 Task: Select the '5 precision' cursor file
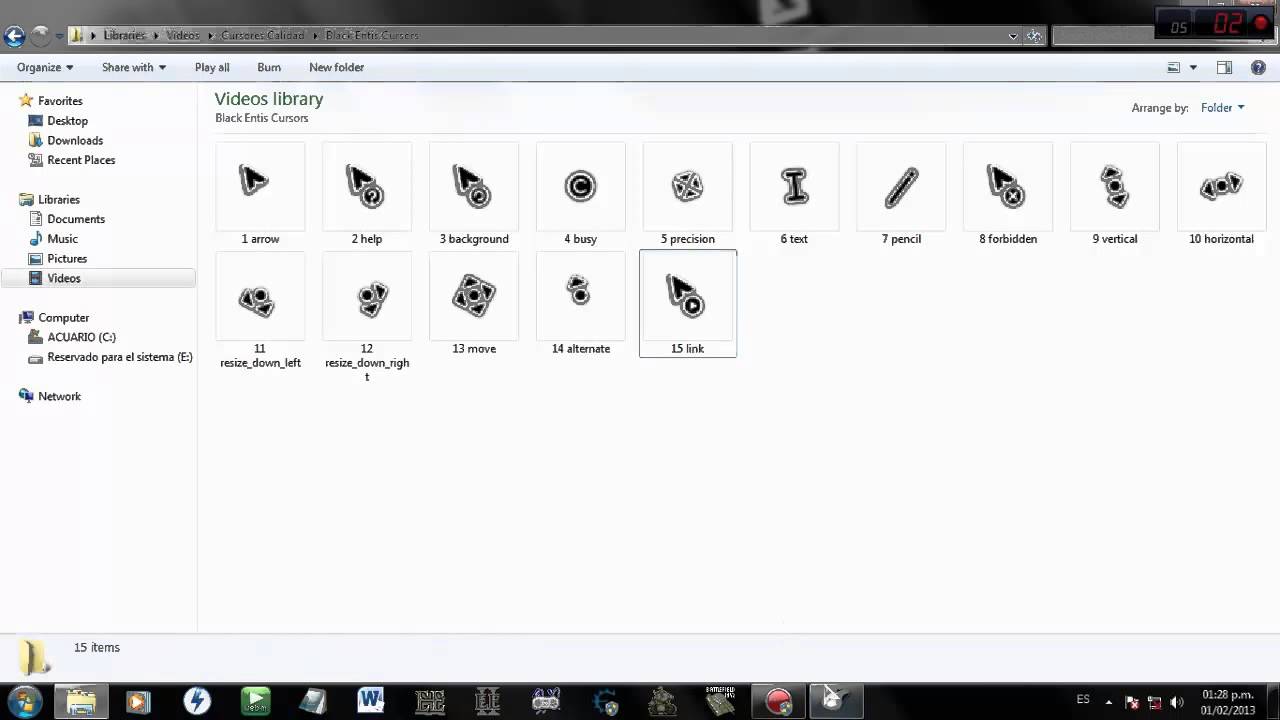point(687,194)
